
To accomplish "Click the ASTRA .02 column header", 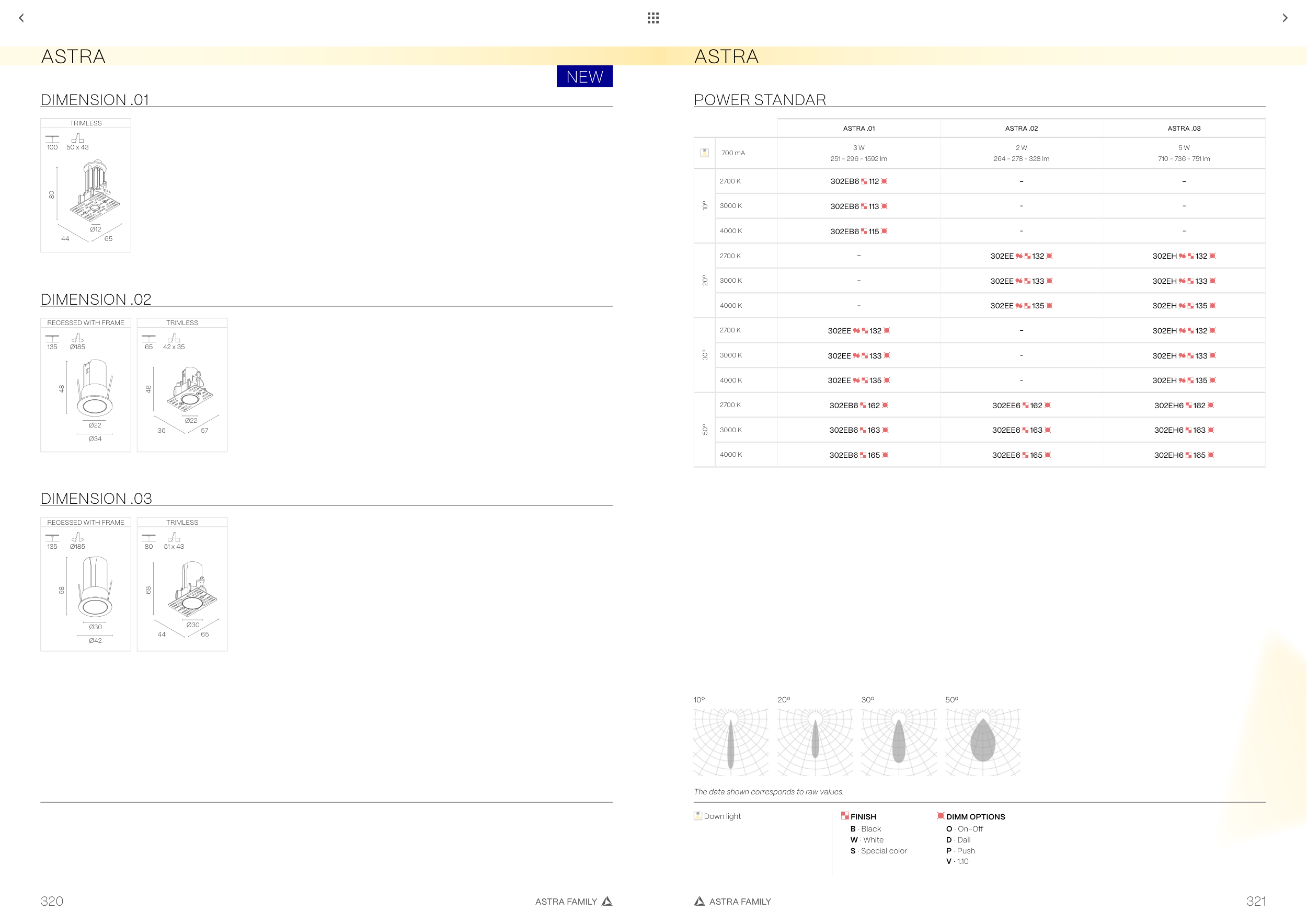I will tap(1021, 129).
